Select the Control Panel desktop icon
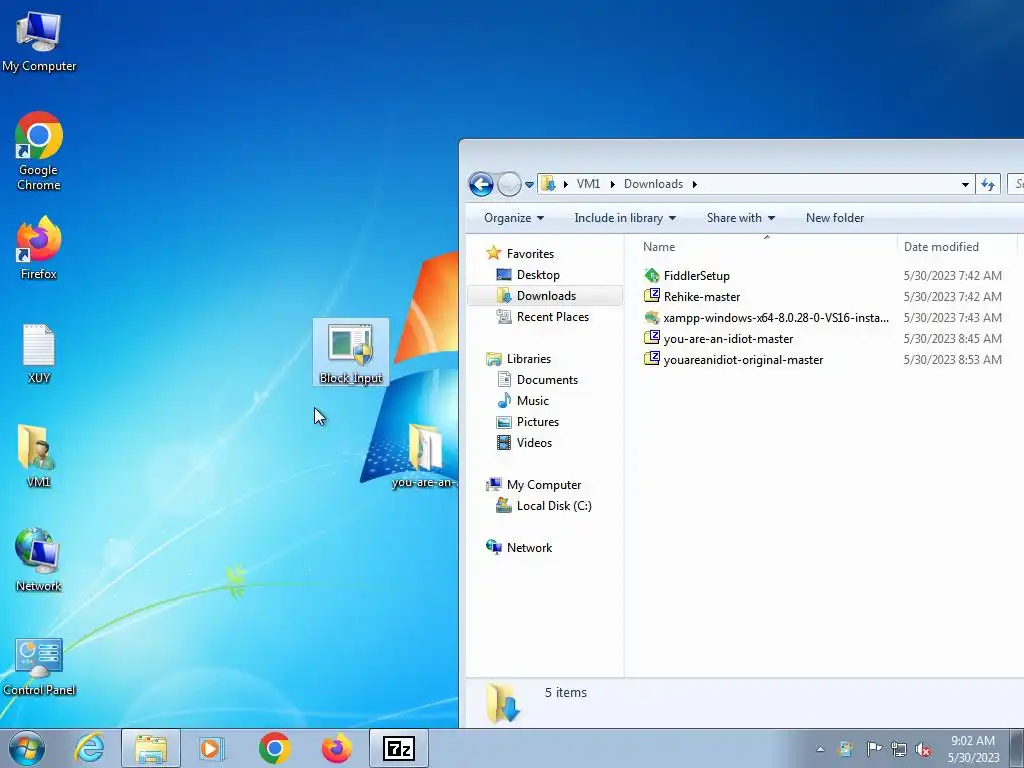This screenshot has height=768, width=1024. coord(39,666)
